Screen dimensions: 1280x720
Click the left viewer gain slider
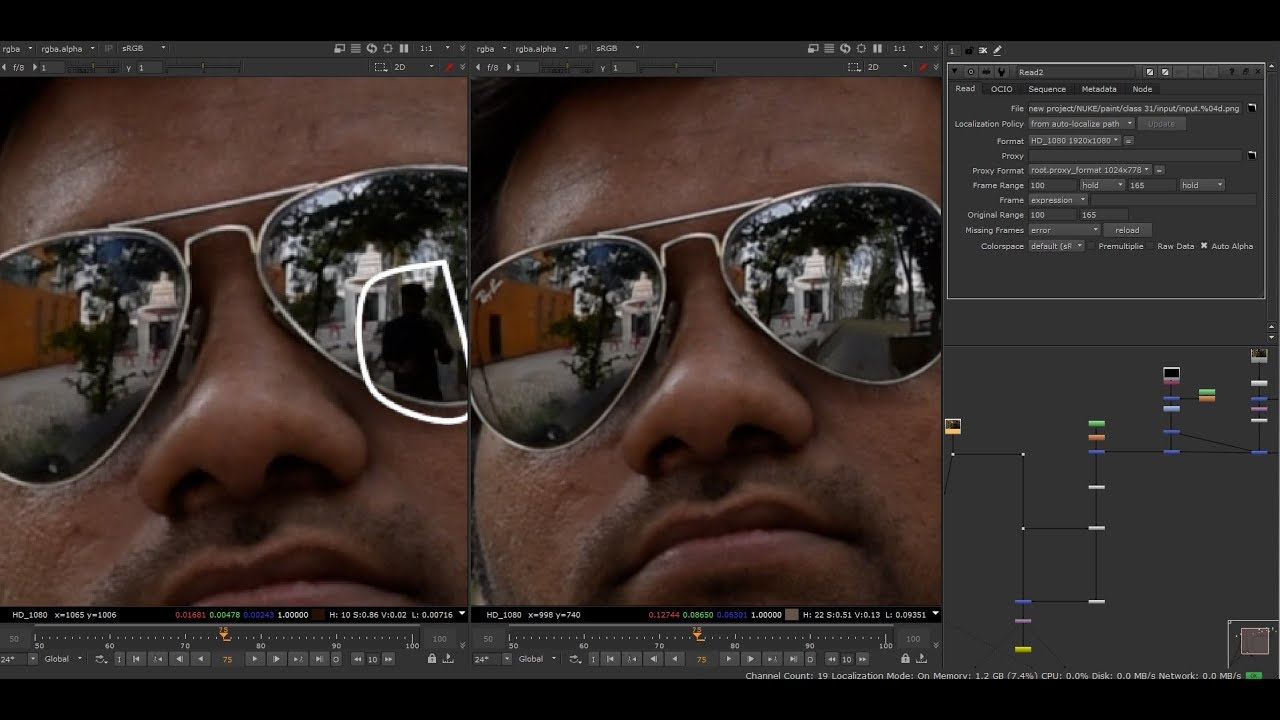(x=93, y=67)
